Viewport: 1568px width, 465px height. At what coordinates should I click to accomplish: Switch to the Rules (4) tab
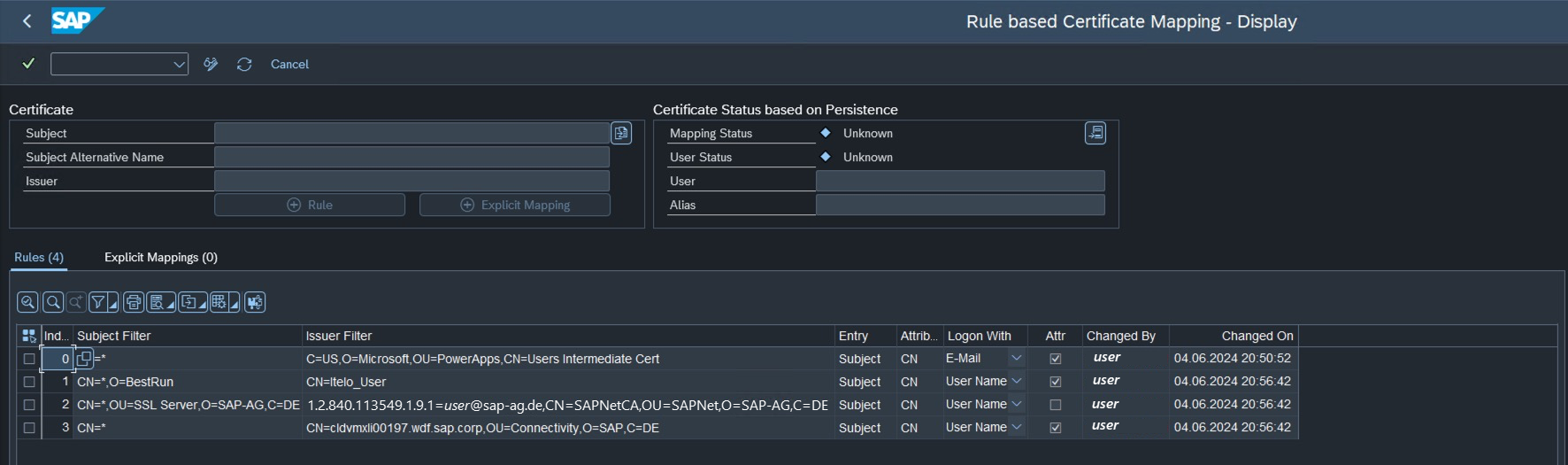39,257
